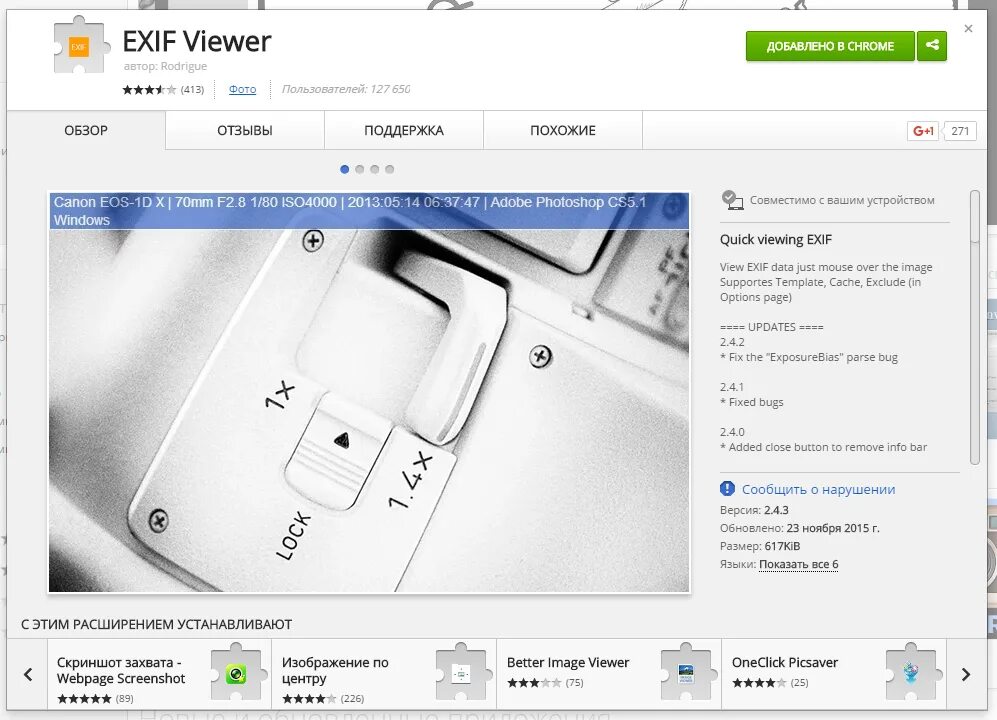Click the Изображение по центру star rating
997x720 pixels.
[309, 698]
